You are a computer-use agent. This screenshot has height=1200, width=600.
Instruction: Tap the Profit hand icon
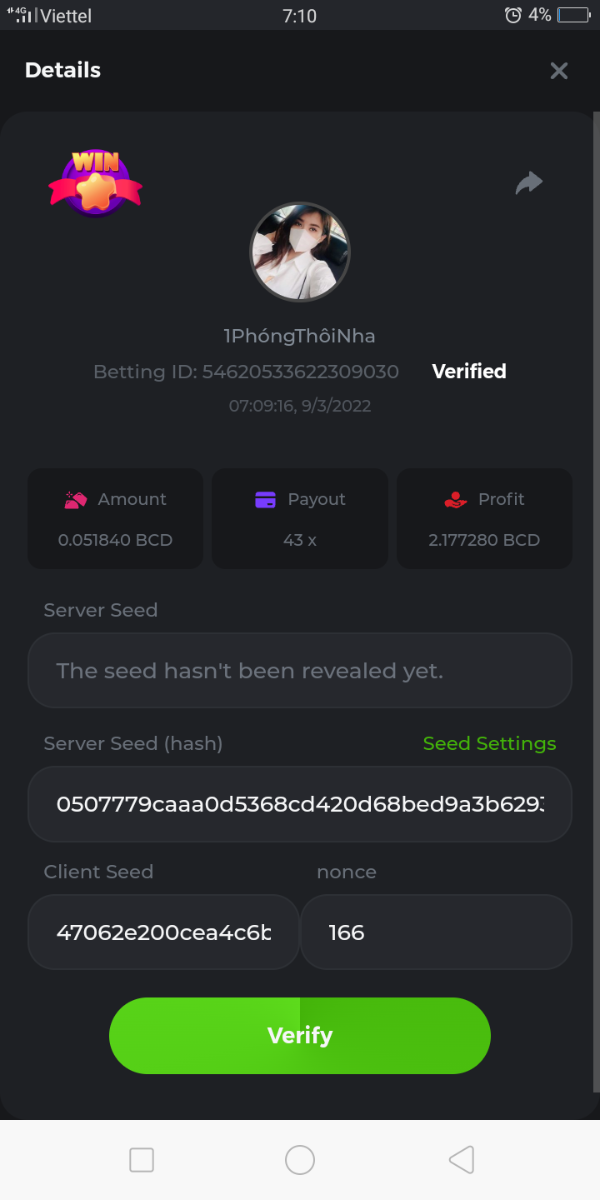pyautogui.click(x=454, y=499)
